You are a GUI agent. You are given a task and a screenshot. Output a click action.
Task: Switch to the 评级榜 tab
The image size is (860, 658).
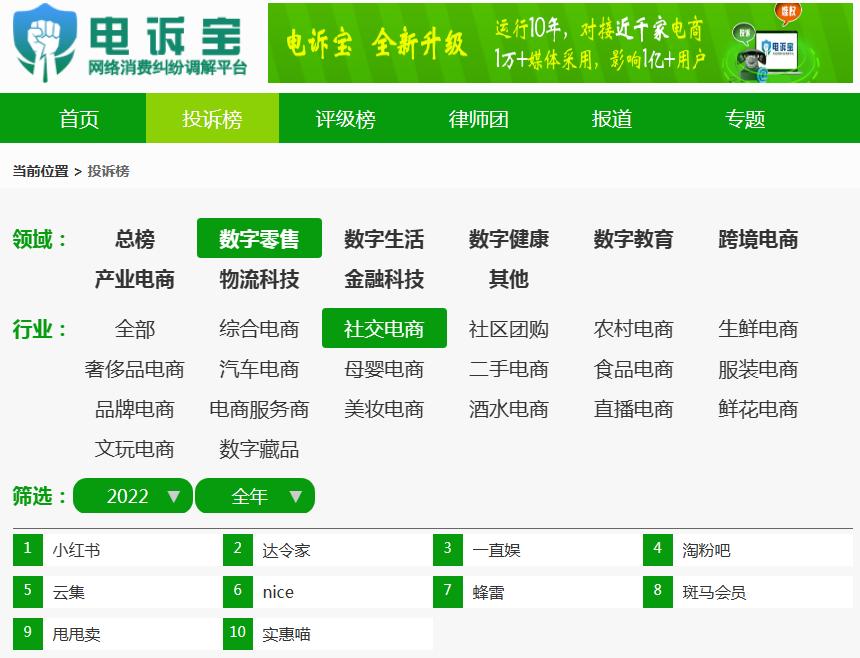click(345, 118)
